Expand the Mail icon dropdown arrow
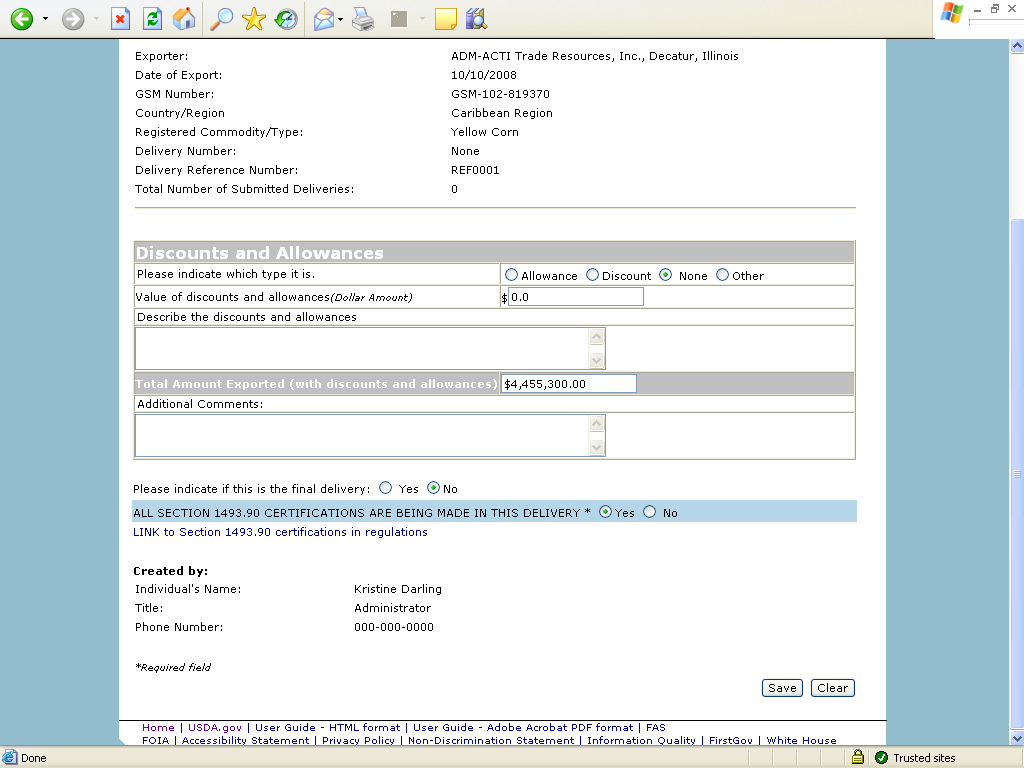The image size is (1024, 768). click(x=341, y=19)
